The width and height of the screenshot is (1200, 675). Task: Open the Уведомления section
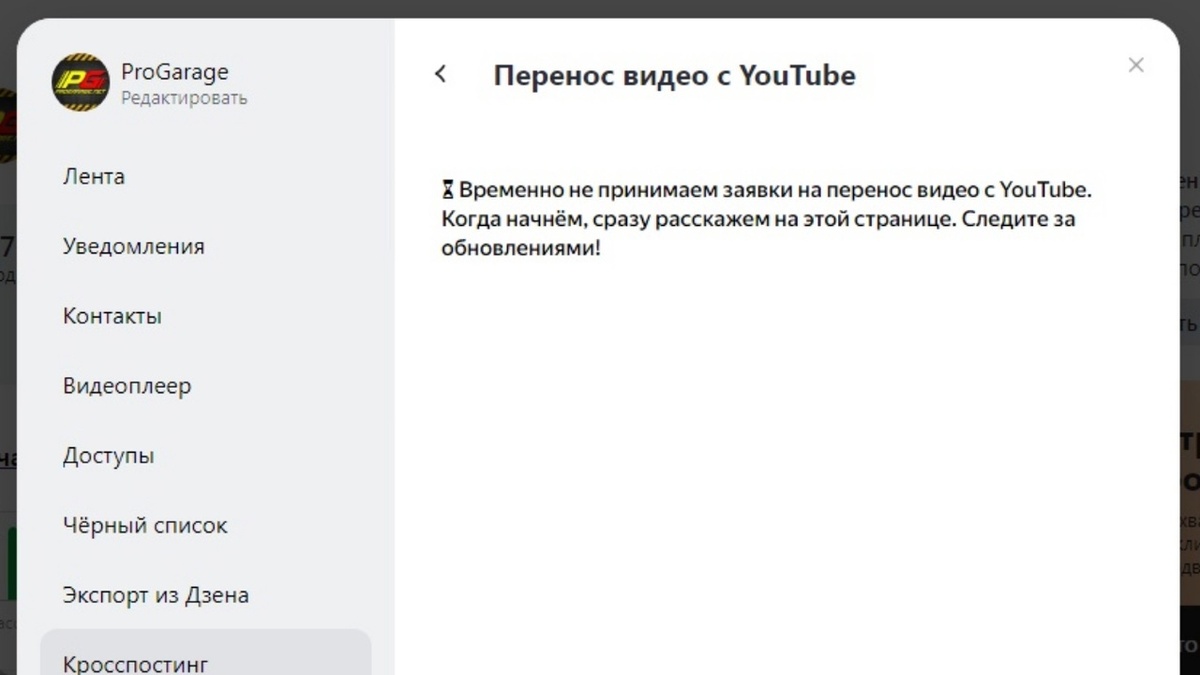(x=134, y=247)
